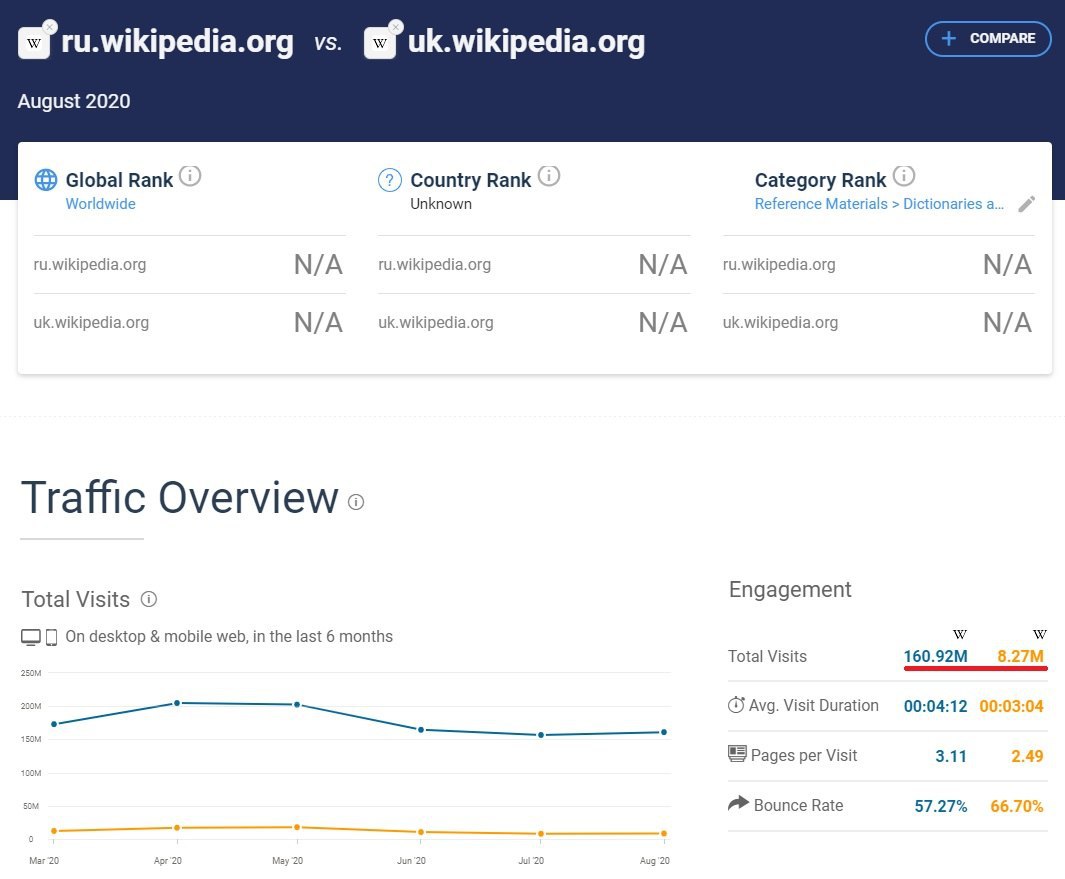Open the Worldwide link under Global Rank
The image size is (1065, 879).
click(101, 204)
